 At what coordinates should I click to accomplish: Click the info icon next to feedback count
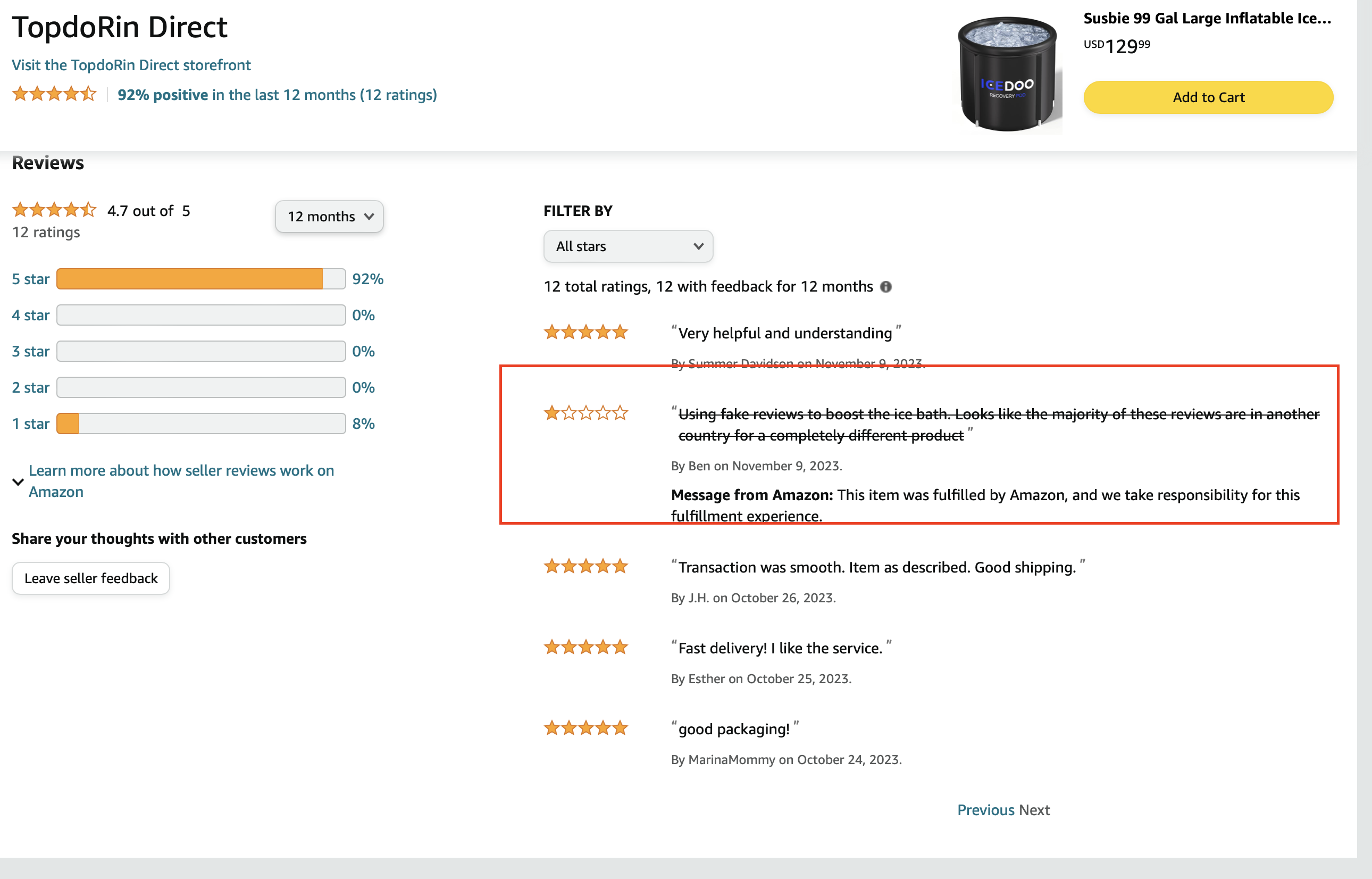click(x=885, y=287)
